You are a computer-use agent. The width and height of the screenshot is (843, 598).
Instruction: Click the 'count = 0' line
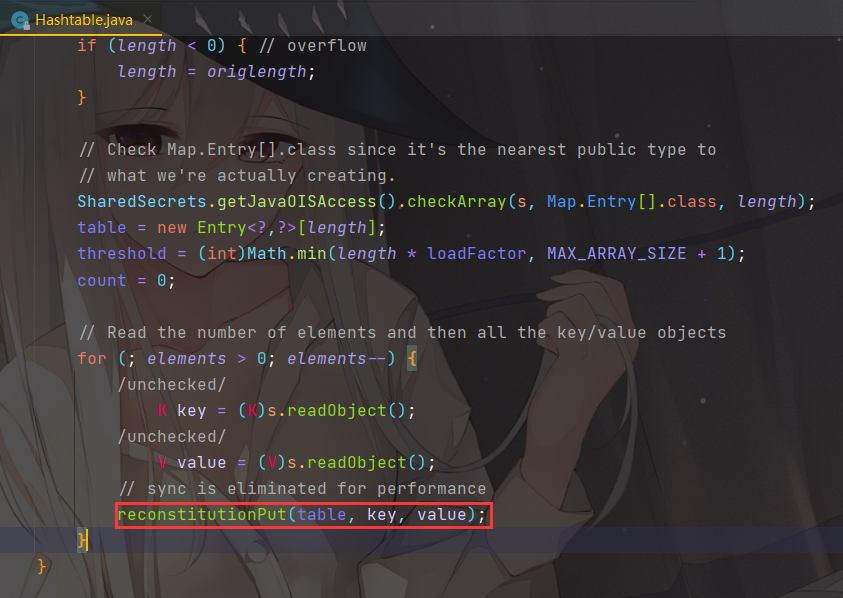(126, 281)
